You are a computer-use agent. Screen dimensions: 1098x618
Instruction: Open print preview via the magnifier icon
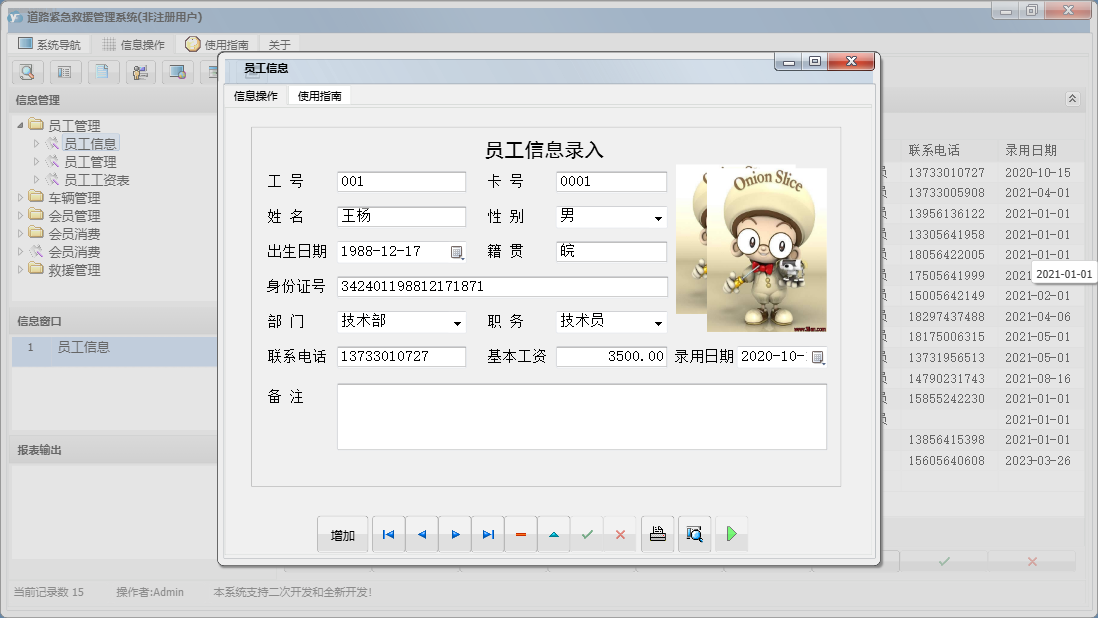tap(694, 533)
